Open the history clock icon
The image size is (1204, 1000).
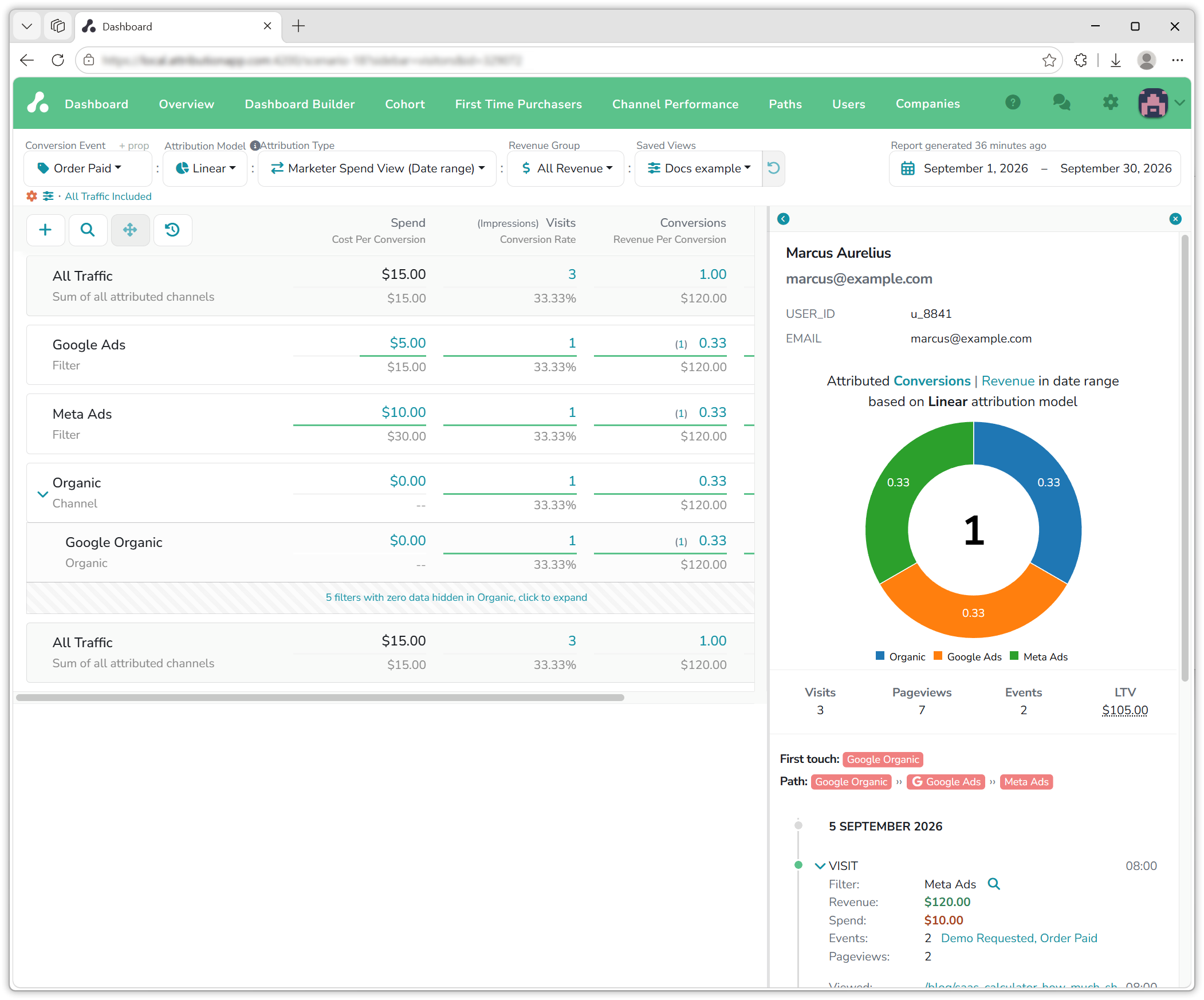pyautogui.click(x=172, y=230)
